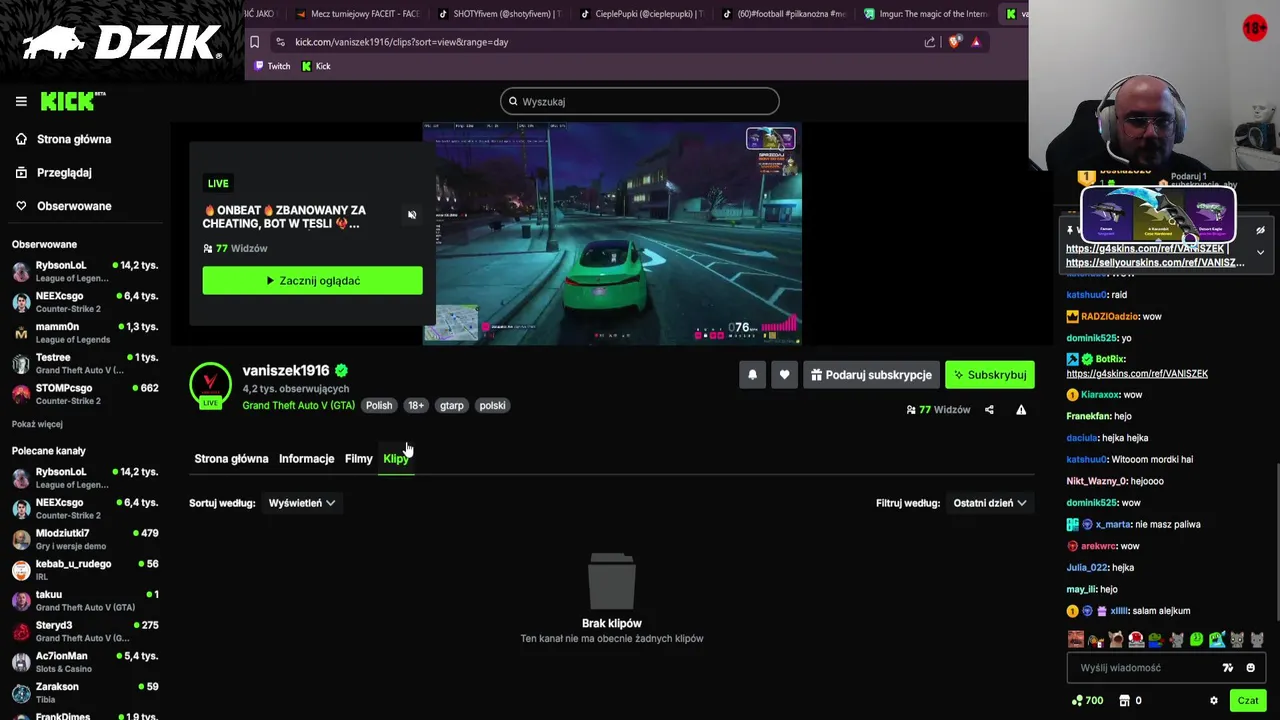1280x720 pixels.
Task: Switch to Informacje tab
Action: tap(306, 459)
